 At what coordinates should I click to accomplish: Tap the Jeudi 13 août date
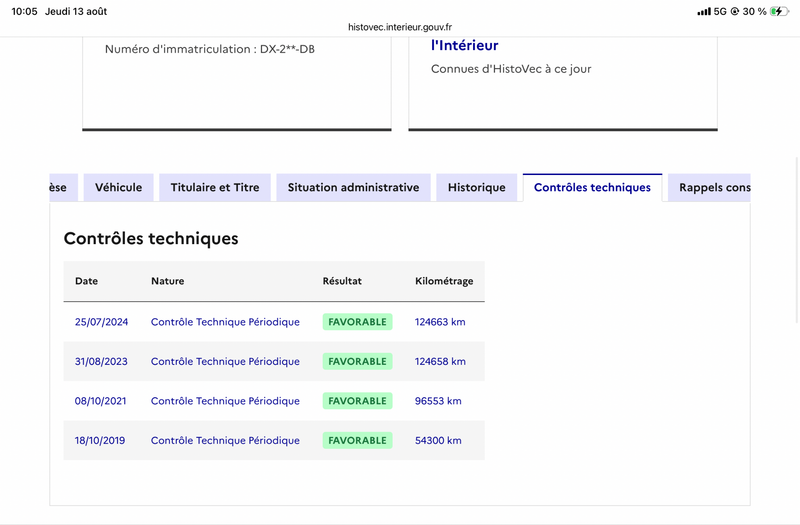point(76,11)
